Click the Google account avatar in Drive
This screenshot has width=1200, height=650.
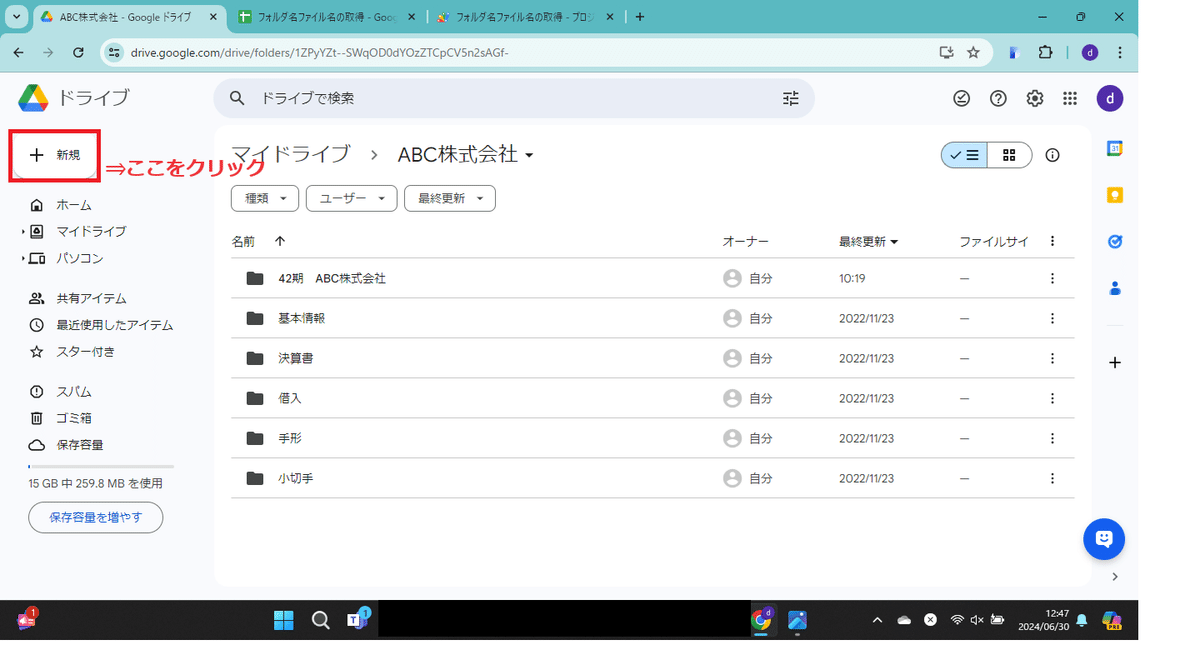pos(1110,98)
